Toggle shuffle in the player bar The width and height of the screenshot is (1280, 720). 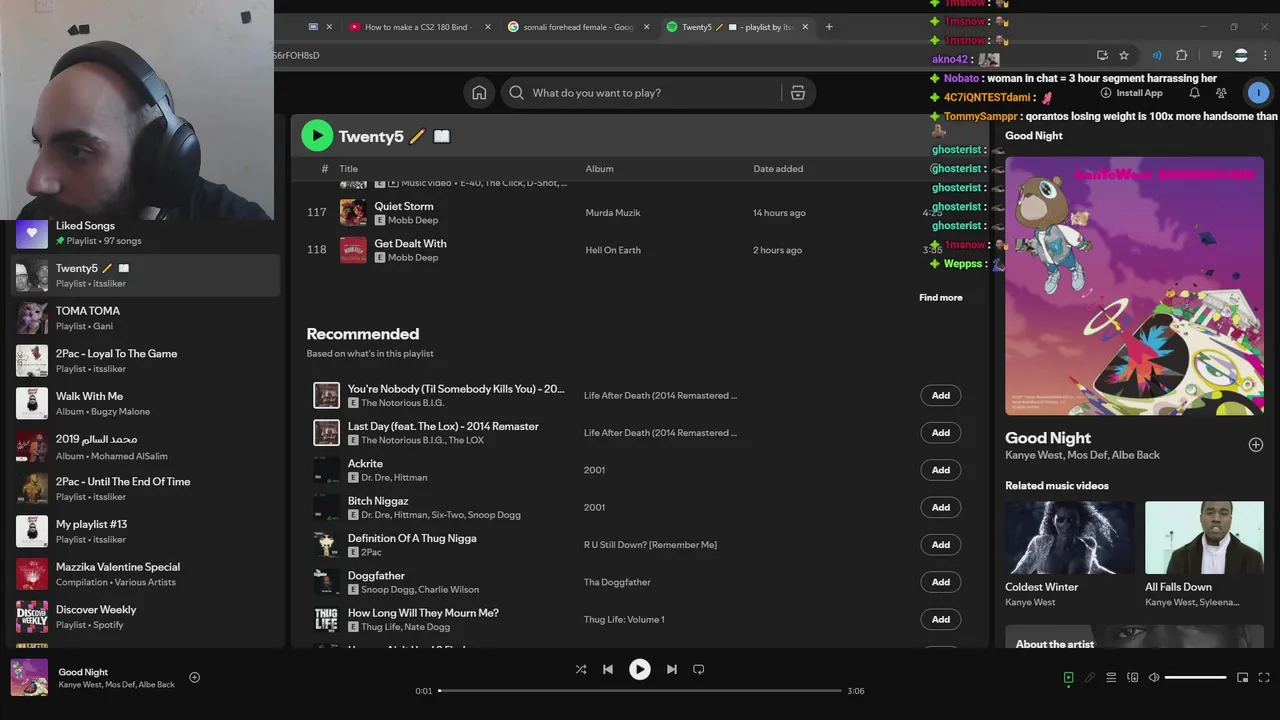(x=581, y=669)
